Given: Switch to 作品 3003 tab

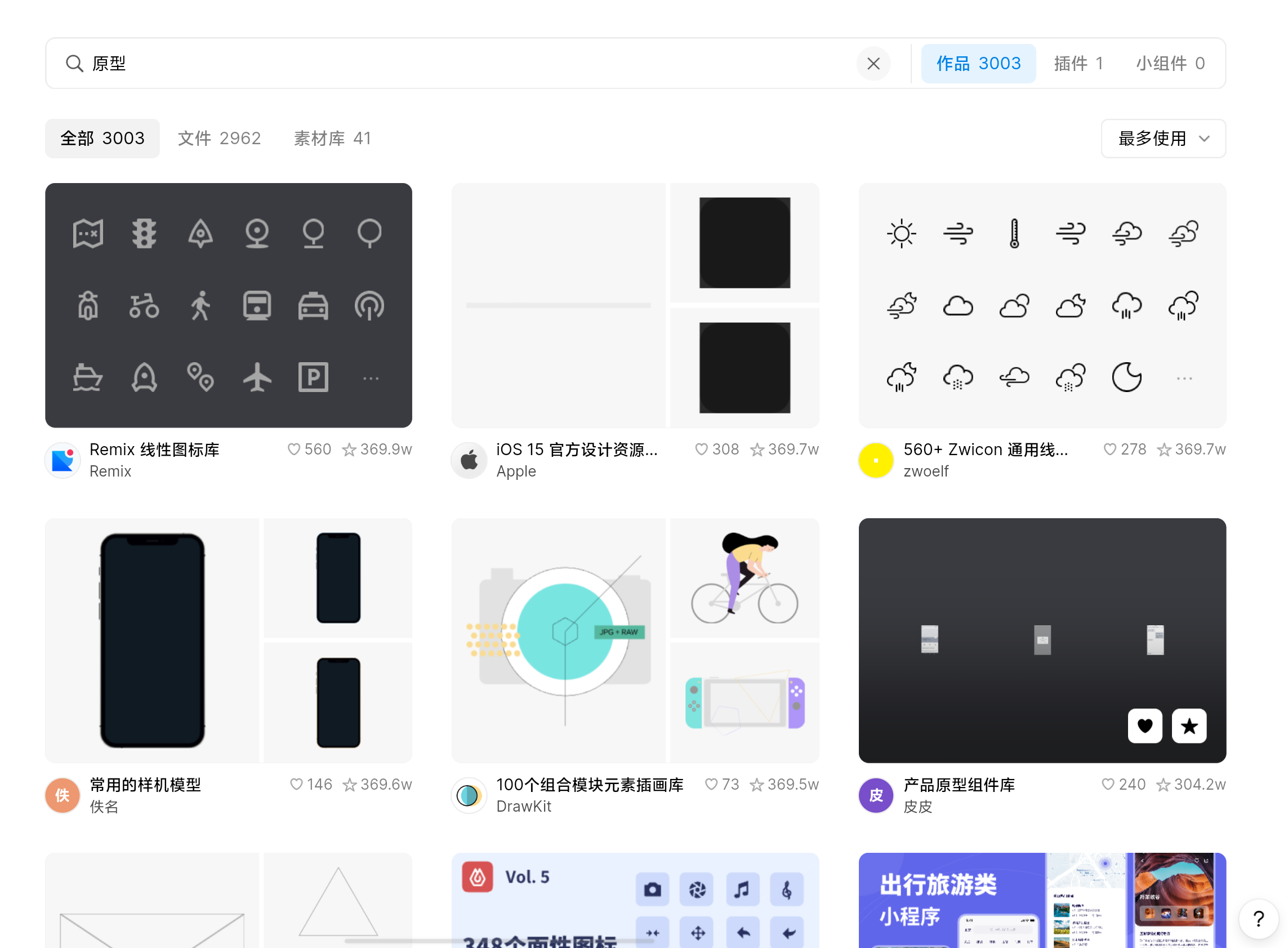Looking at the screenshot, I should 978,64.
